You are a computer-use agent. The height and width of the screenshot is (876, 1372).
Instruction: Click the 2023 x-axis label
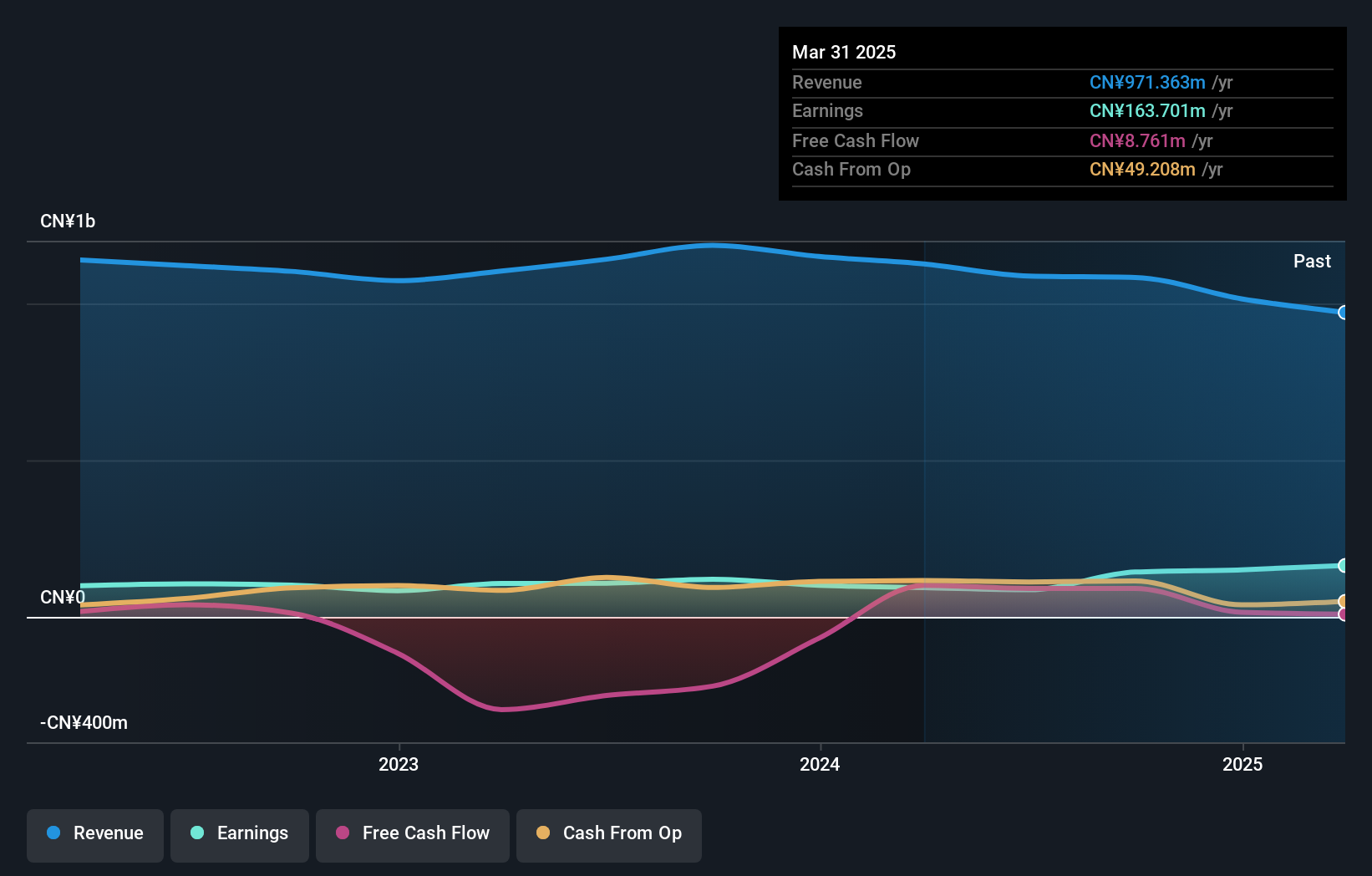coord(399,765)
